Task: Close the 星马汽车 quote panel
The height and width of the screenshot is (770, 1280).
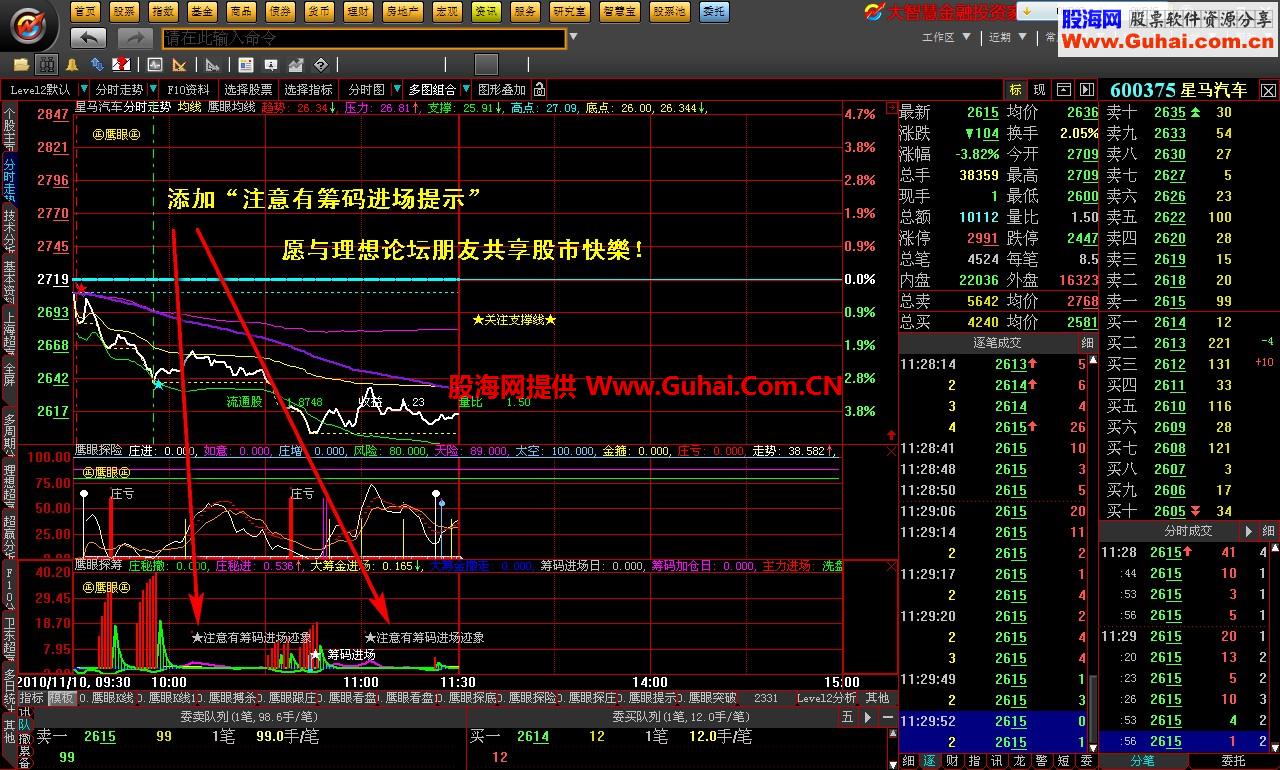Action: click(1268, 90)
